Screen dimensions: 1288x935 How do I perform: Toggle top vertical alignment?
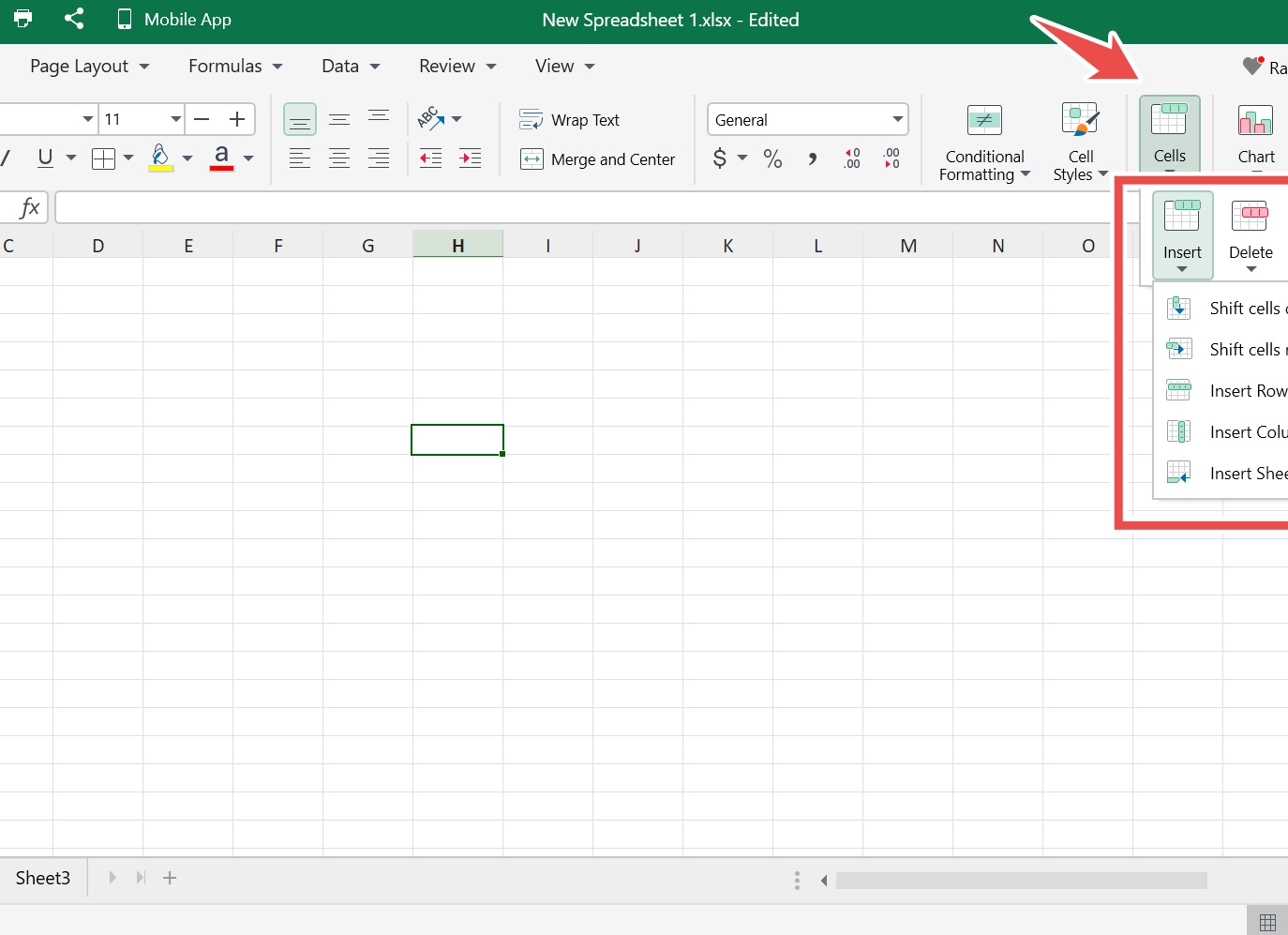coord(379,116)
